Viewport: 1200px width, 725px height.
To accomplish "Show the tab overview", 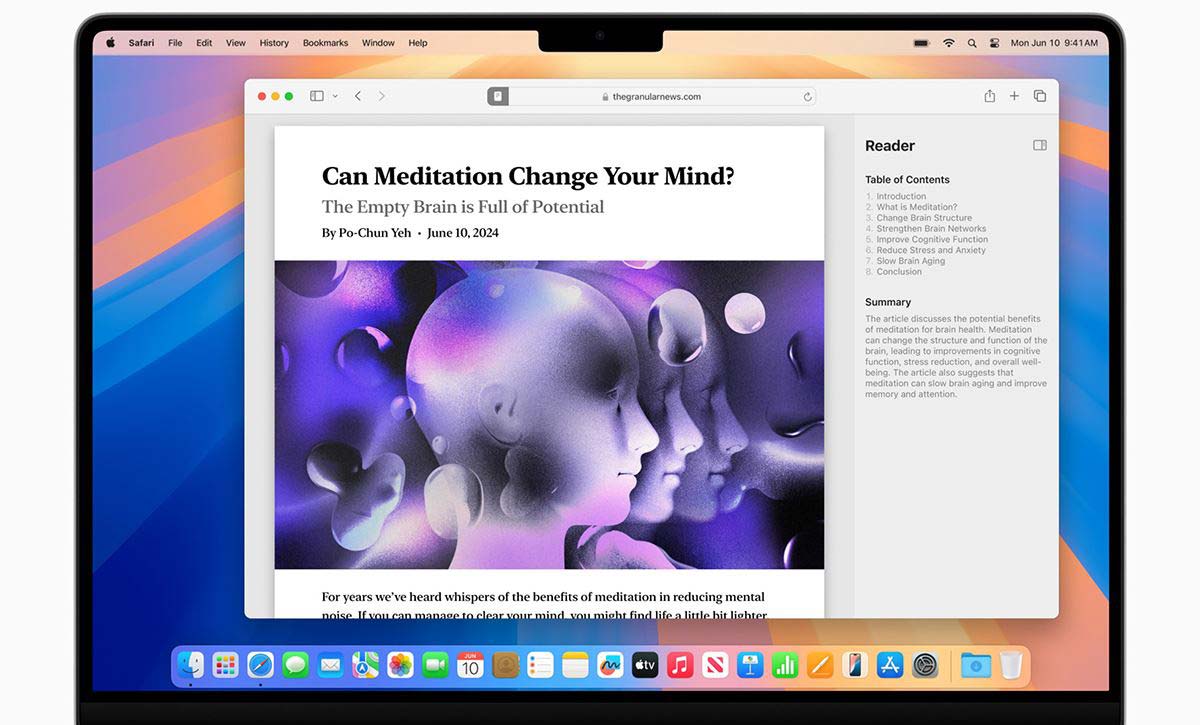I will [1039, 95].
